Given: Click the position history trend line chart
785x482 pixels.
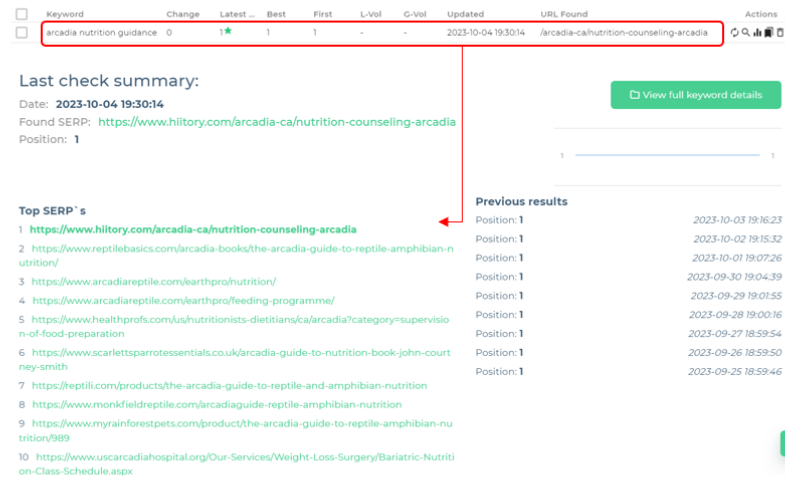Looking at the screenshot, I should click(667, 155).
